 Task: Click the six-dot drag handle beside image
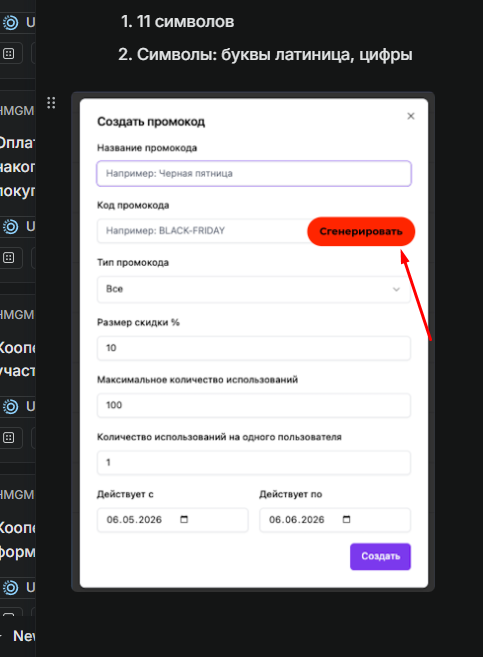[51, 103]
